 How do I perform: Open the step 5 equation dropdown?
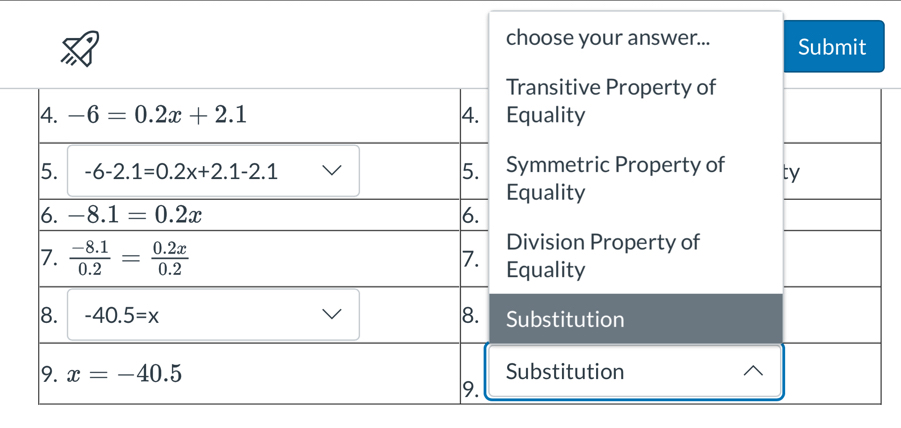click(x=212, y=171)
